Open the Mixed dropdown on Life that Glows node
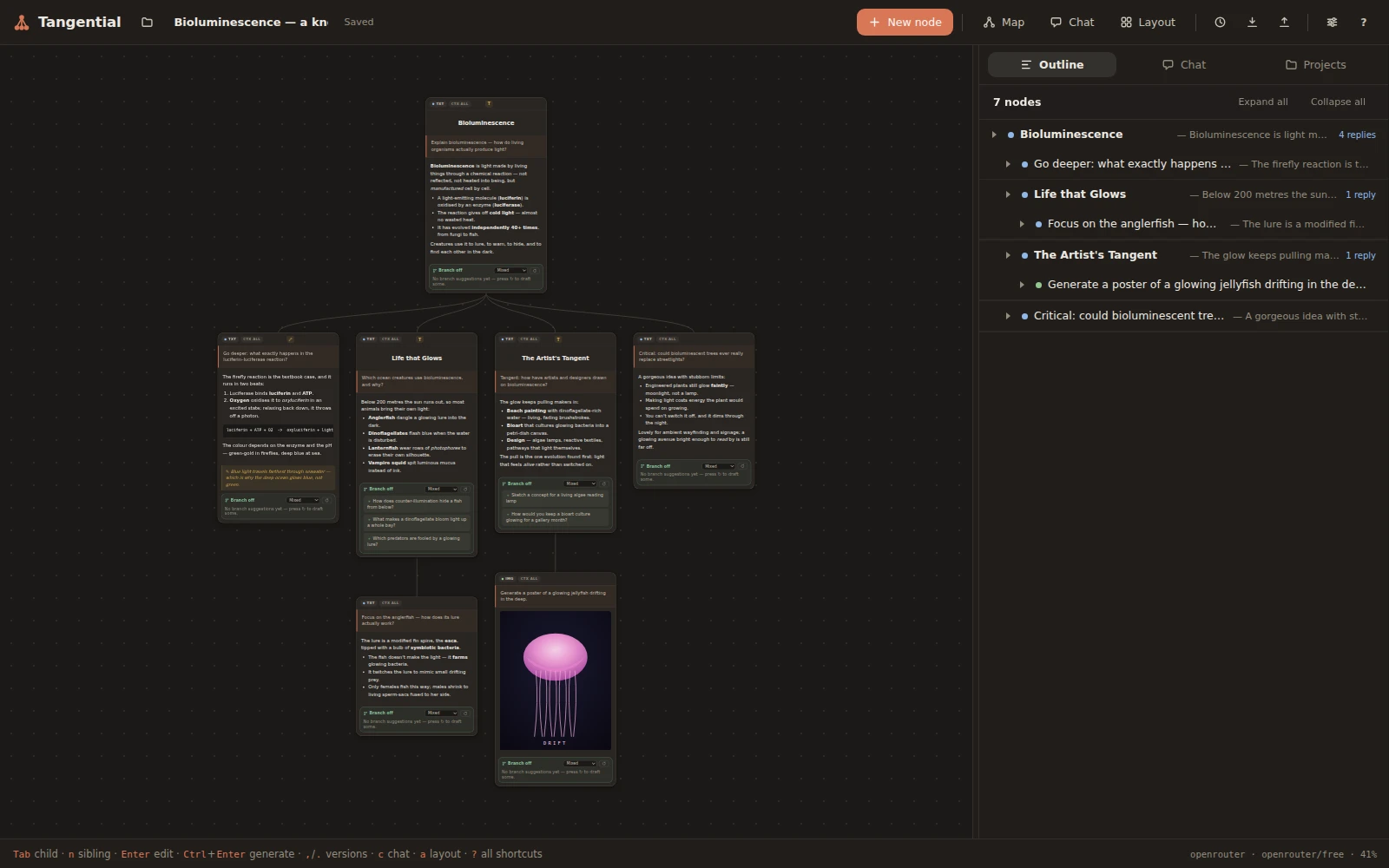This screenshot has height=868, width=1389. coord(442,489)
